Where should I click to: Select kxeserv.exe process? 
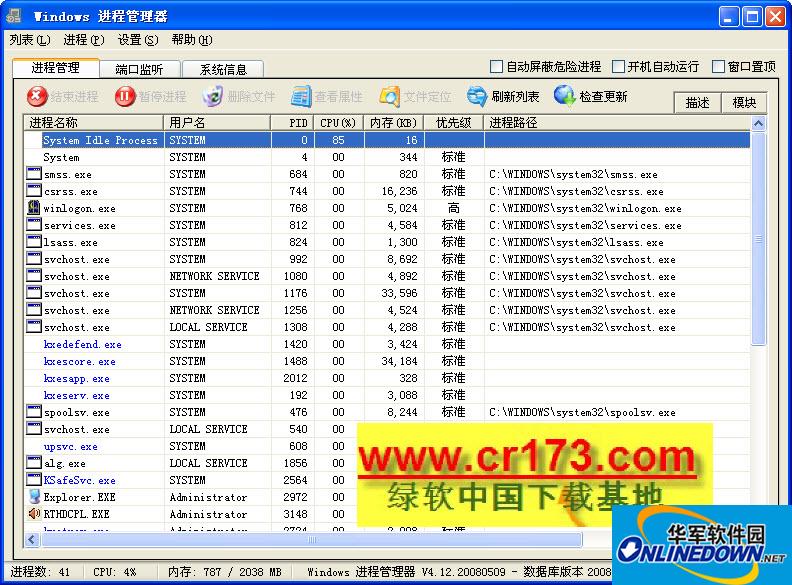(76, 395)
